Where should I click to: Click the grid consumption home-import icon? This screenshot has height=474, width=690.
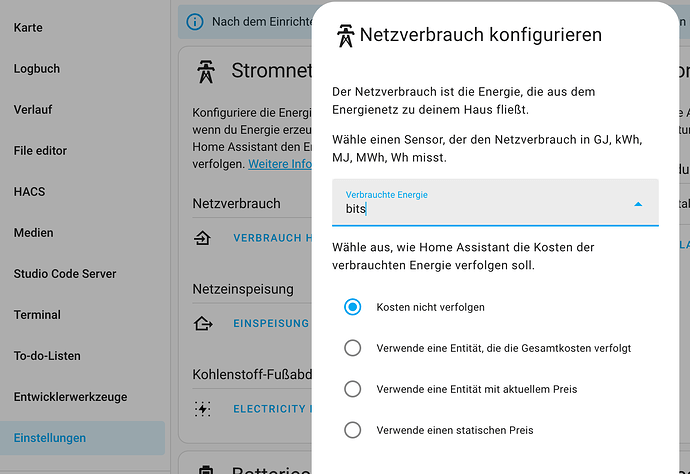202,238
